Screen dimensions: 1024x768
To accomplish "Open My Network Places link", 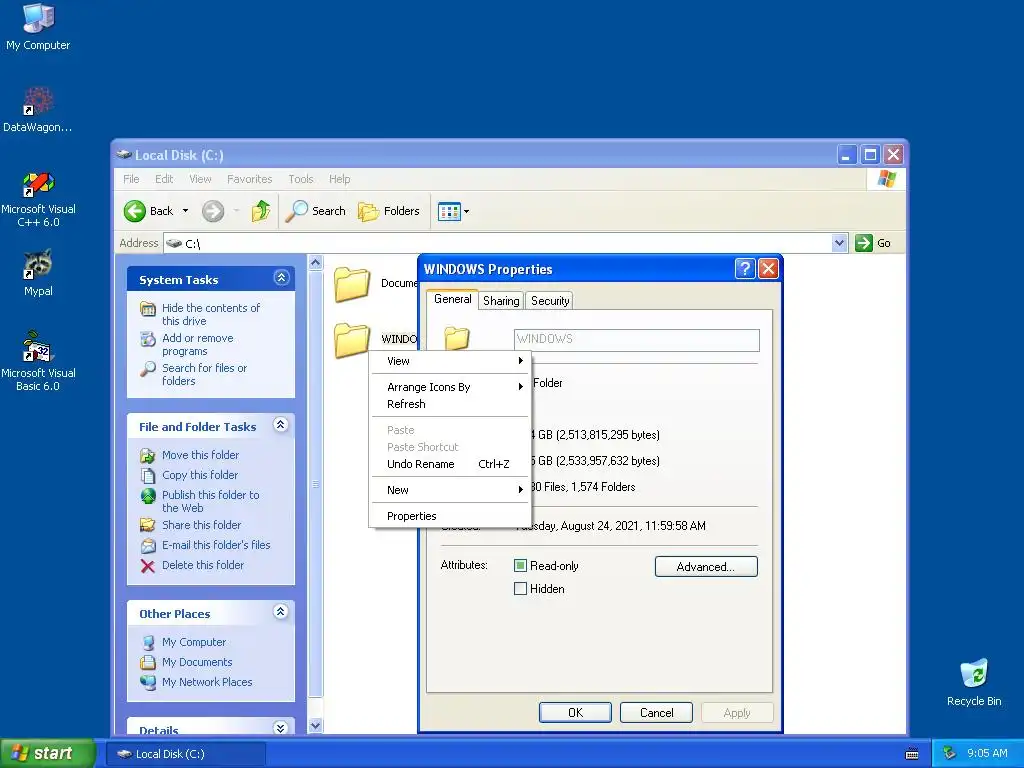I will 206,682.
